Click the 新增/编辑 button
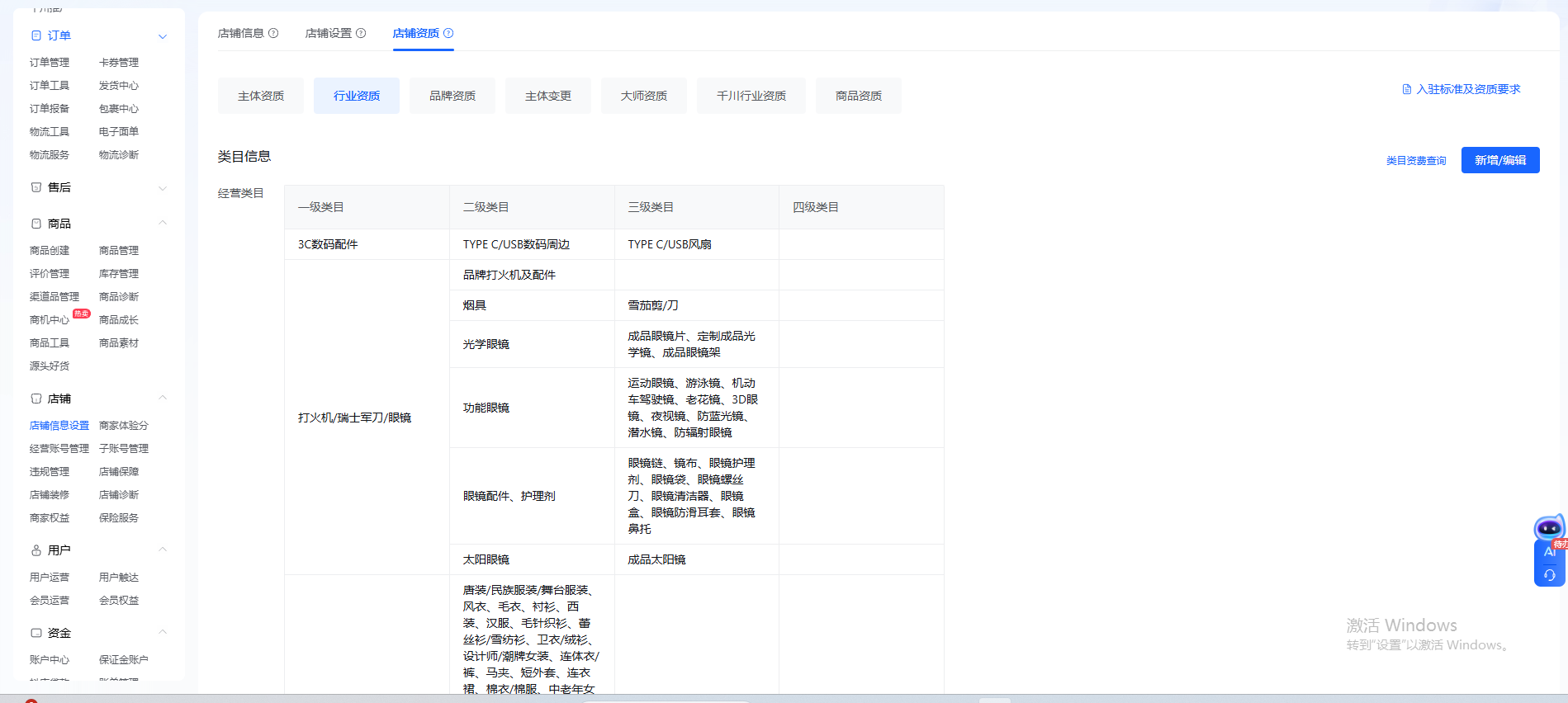Viewport: 1568px width, 703px height. [1499, 160]
